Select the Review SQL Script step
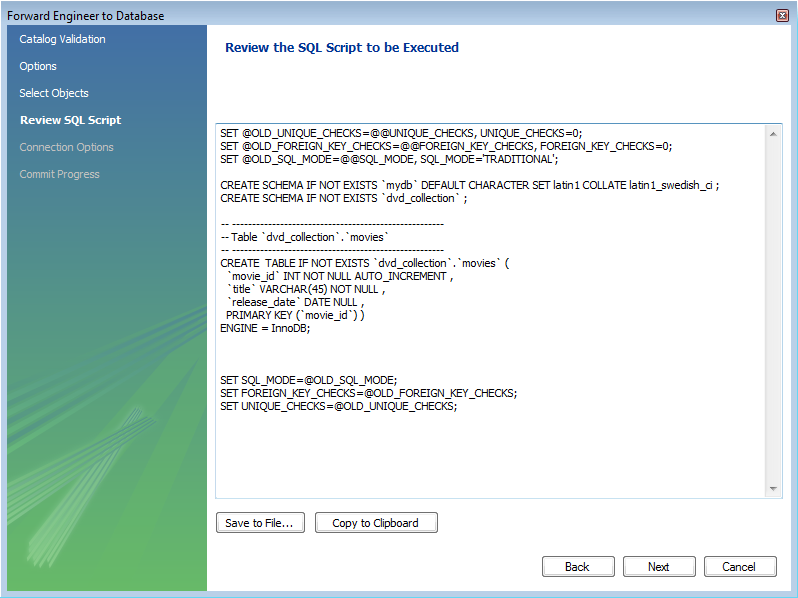This screenshot has height=598, width=798. pos(70,120)
